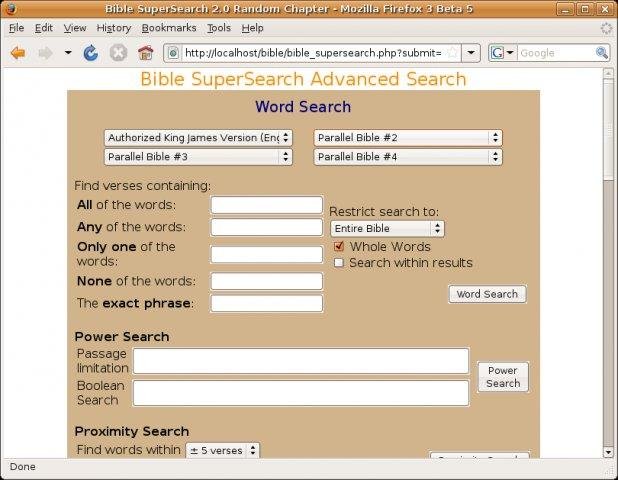The width and height of the screenshot is (618, 480).
Task: Bookmark this page with the star icon
Action: point(453,52)
